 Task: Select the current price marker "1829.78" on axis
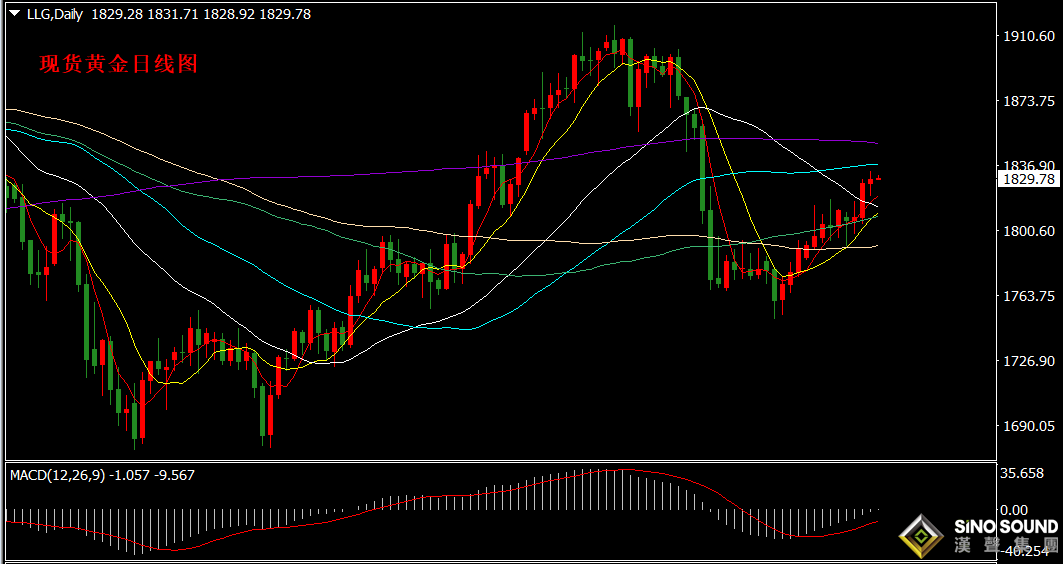[1031, 179]
